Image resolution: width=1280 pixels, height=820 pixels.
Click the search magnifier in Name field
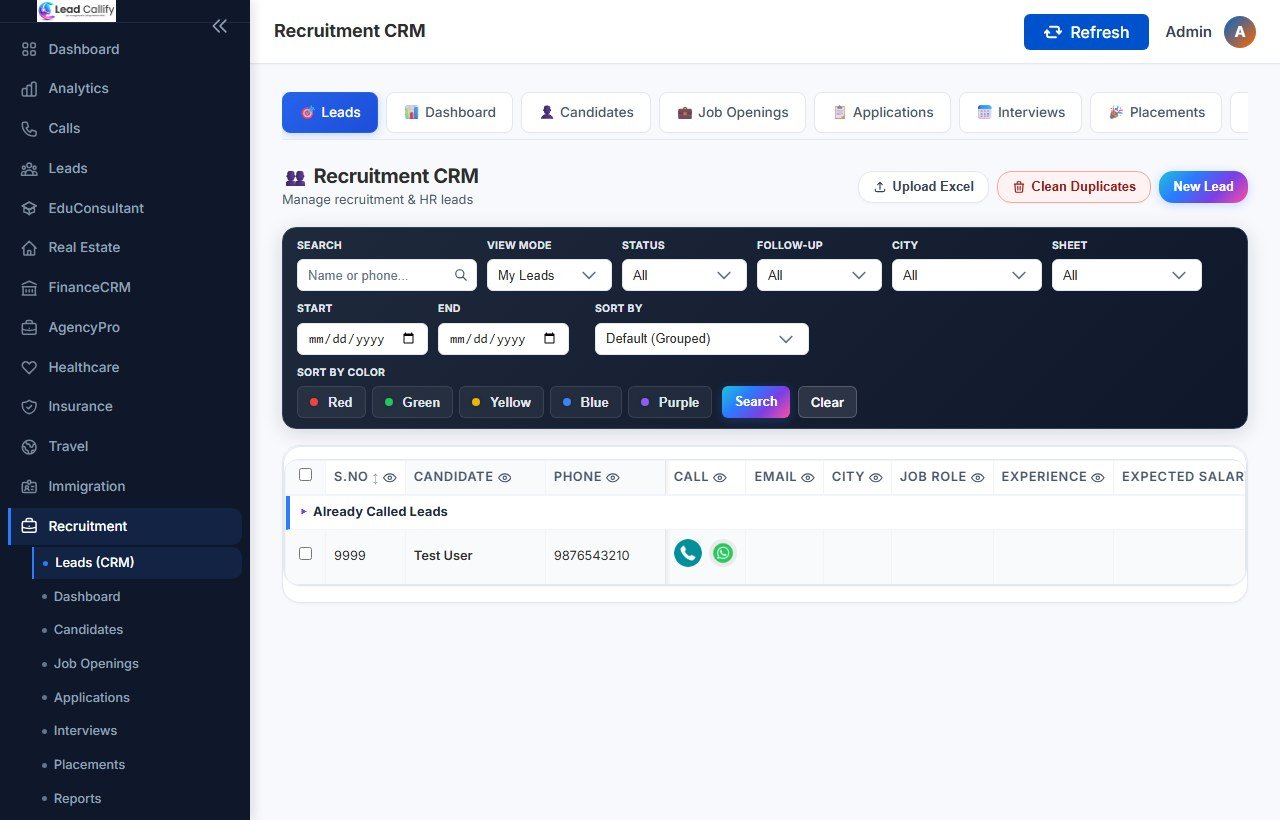pos(461,275)
